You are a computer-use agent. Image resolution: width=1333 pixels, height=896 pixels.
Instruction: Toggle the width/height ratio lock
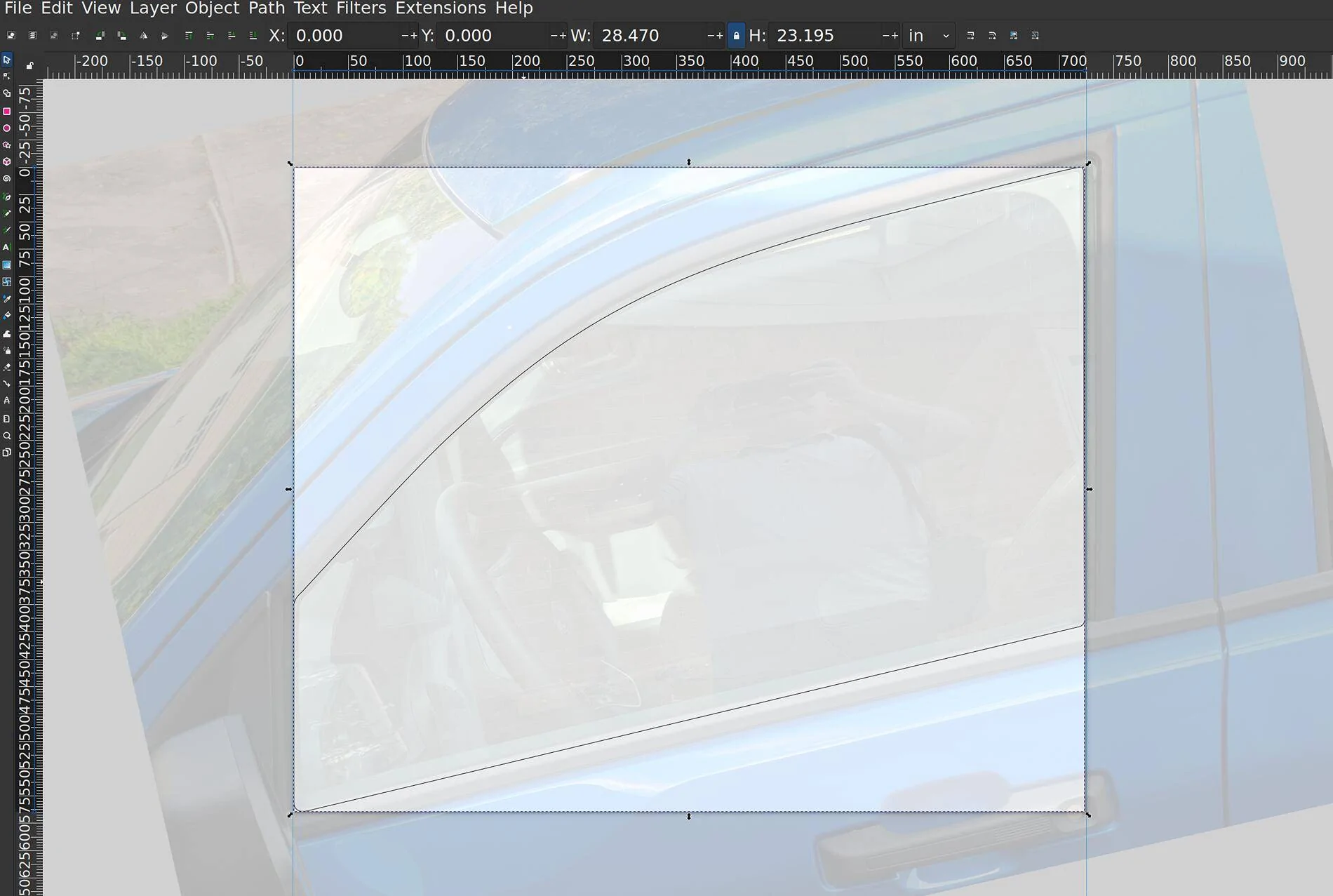pyautogui.click(x=736, y=36)
